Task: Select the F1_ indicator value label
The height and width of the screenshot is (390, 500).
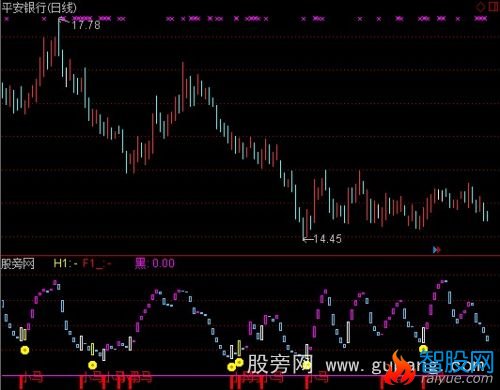Action: [x=97, y=263]
